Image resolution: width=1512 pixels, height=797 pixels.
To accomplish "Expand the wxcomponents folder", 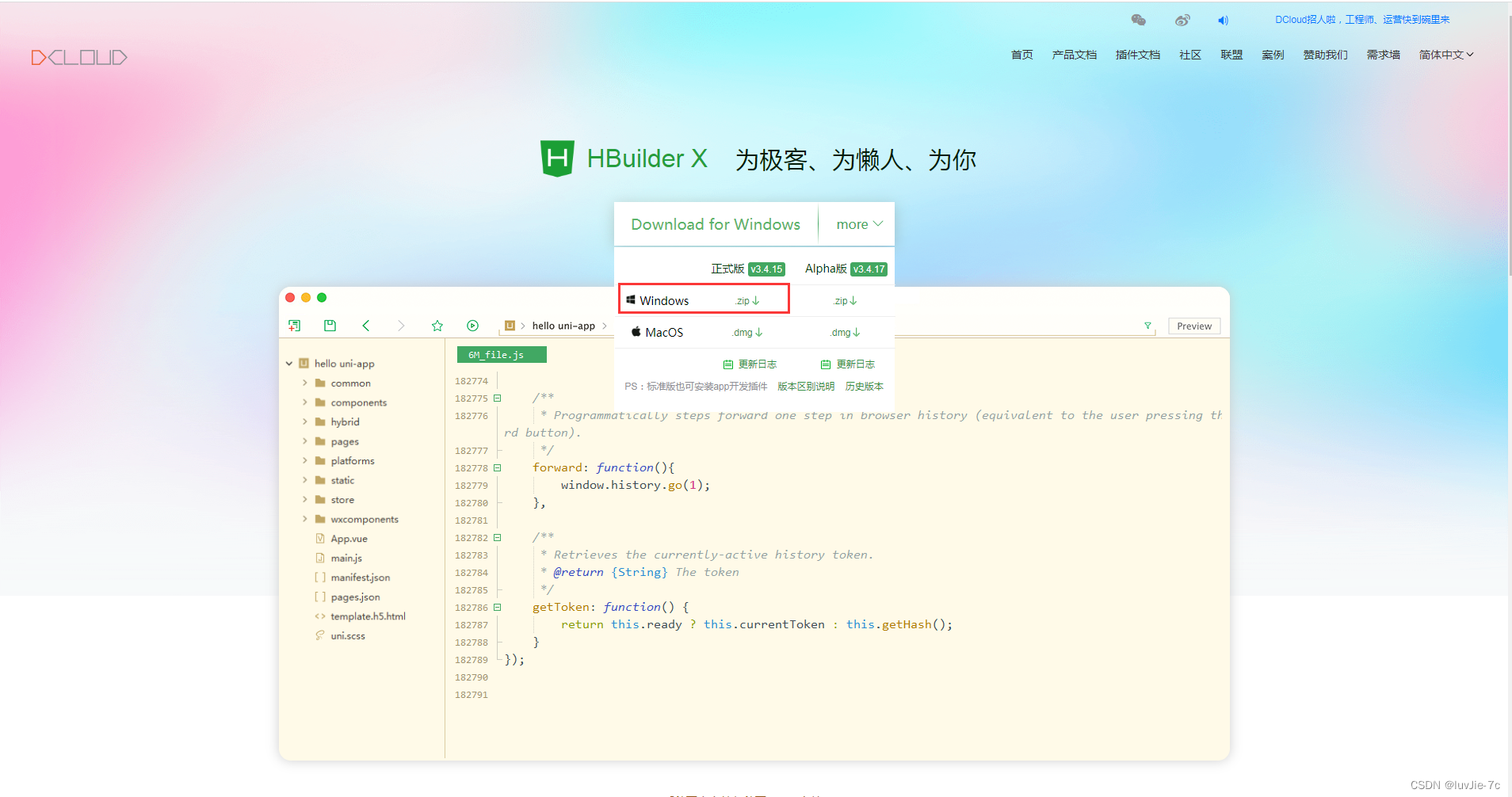I will click(305, 519).
